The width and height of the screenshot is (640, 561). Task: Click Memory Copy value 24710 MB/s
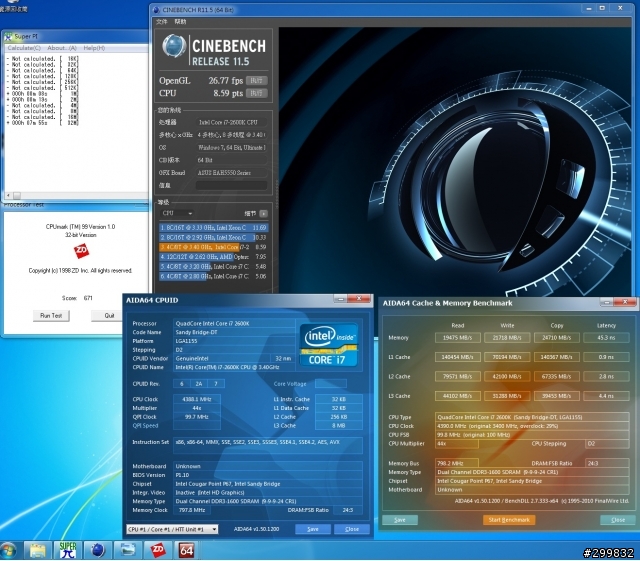pos(556,338)
